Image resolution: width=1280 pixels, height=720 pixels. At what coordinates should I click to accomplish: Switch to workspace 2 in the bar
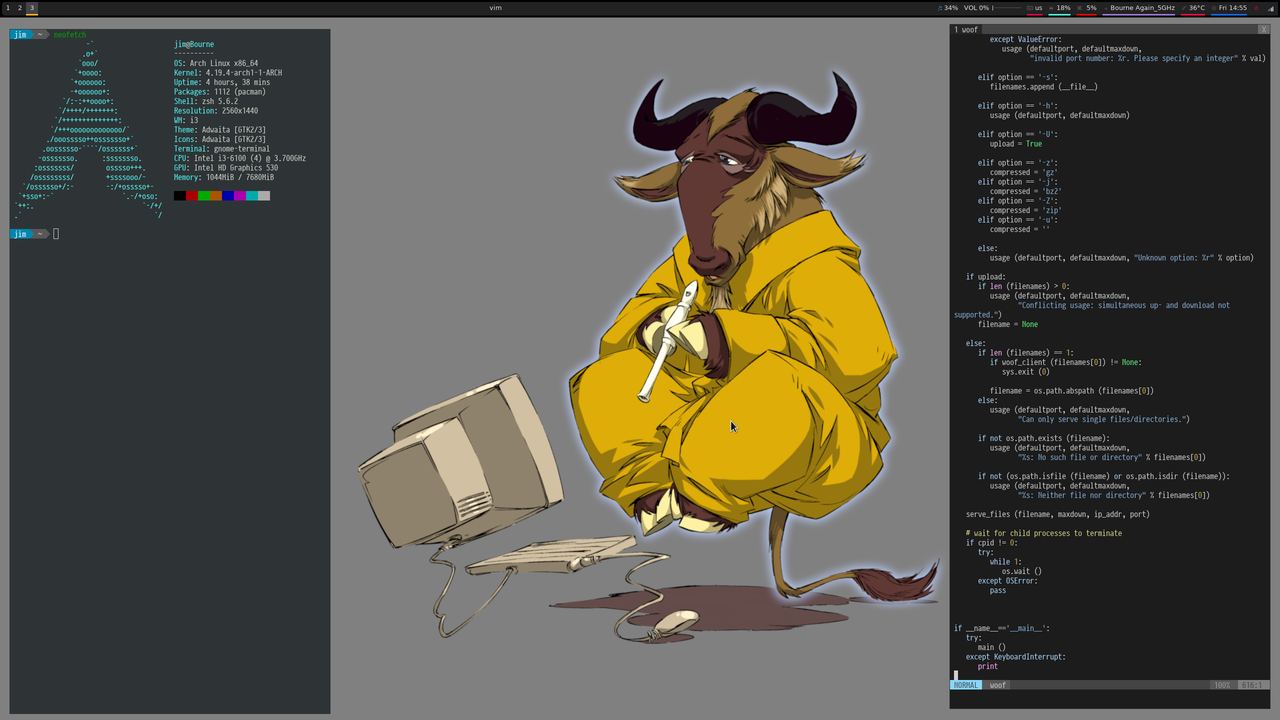click(19, 8)
